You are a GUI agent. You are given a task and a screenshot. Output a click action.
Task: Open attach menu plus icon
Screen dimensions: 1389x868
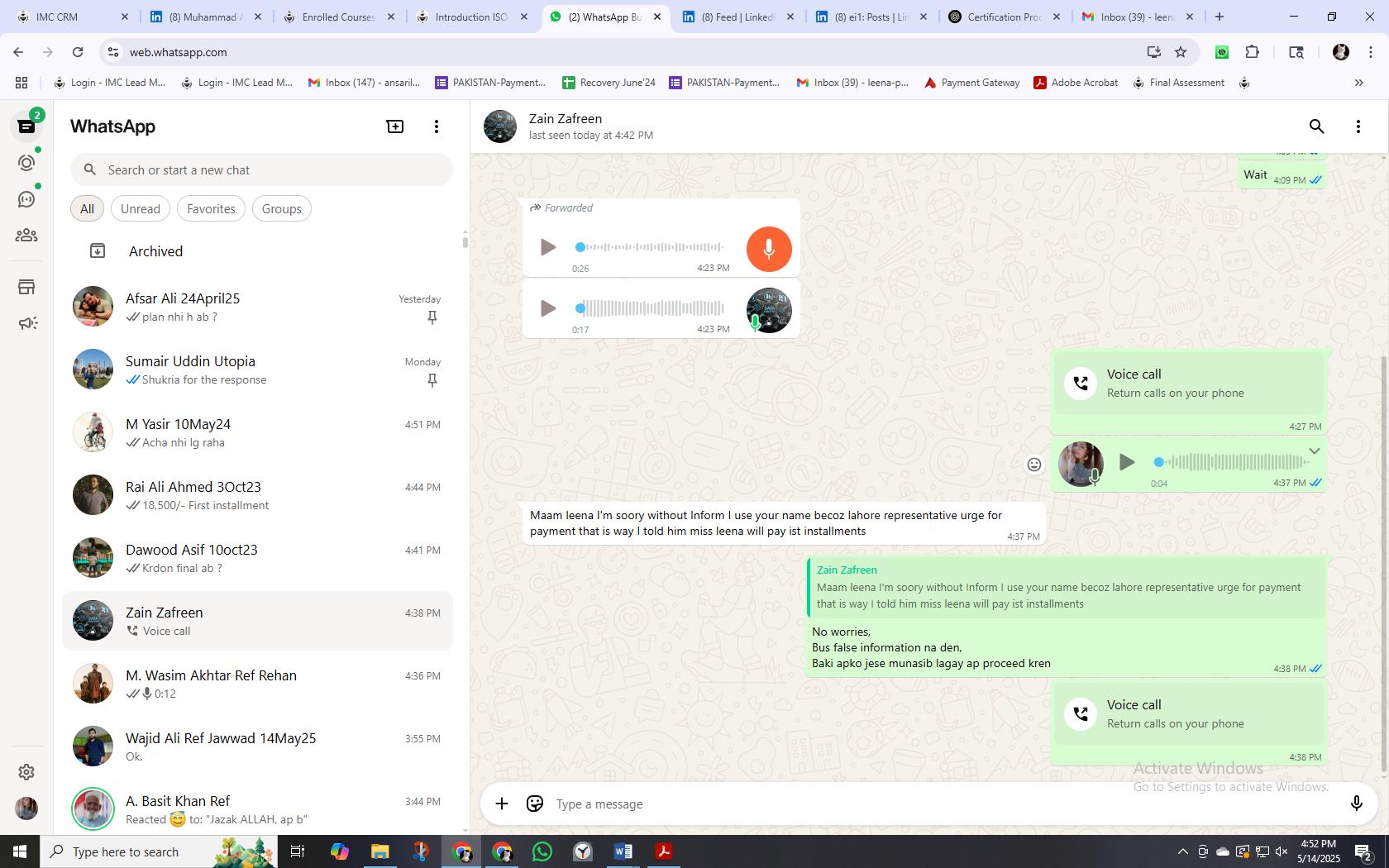pyautogui.click(x=501, y=804)
